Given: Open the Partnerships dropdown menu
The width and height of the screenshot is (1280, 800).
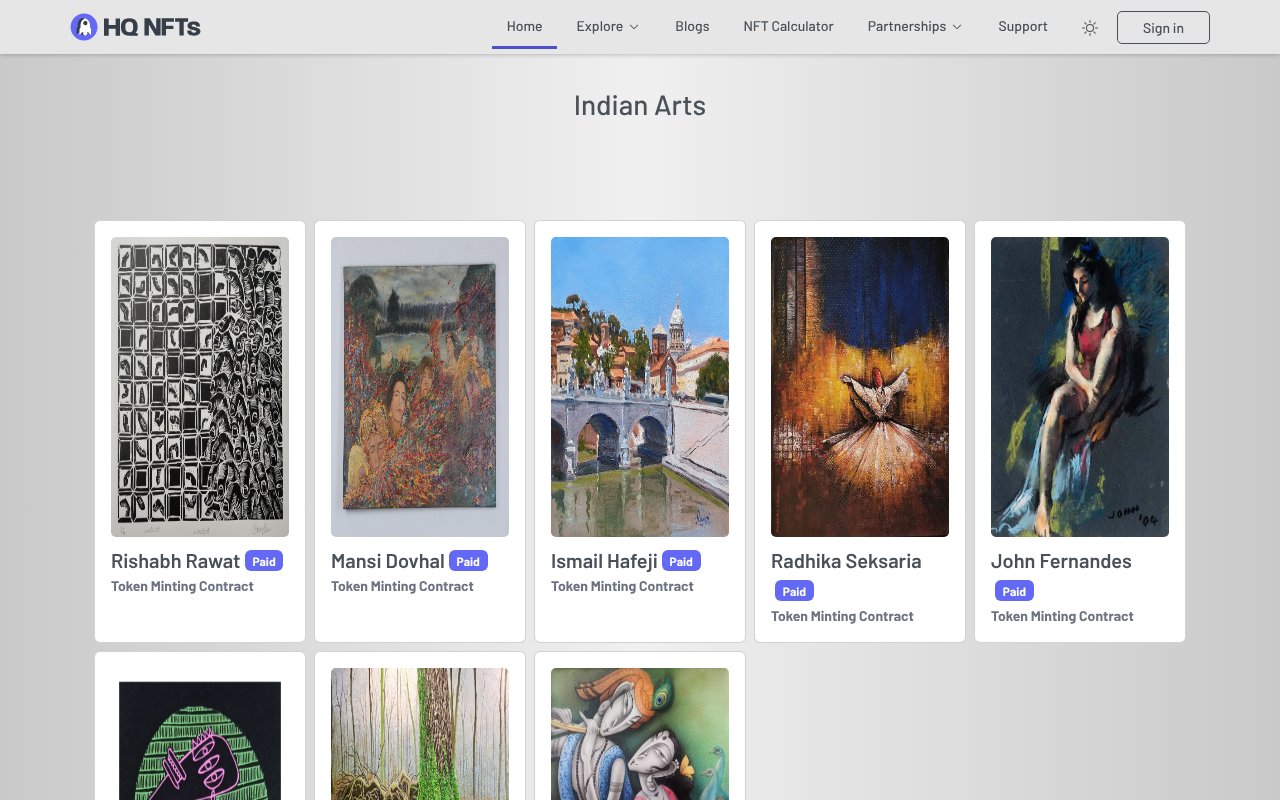Looking at the screenshot, I should (x=914, y=27).
